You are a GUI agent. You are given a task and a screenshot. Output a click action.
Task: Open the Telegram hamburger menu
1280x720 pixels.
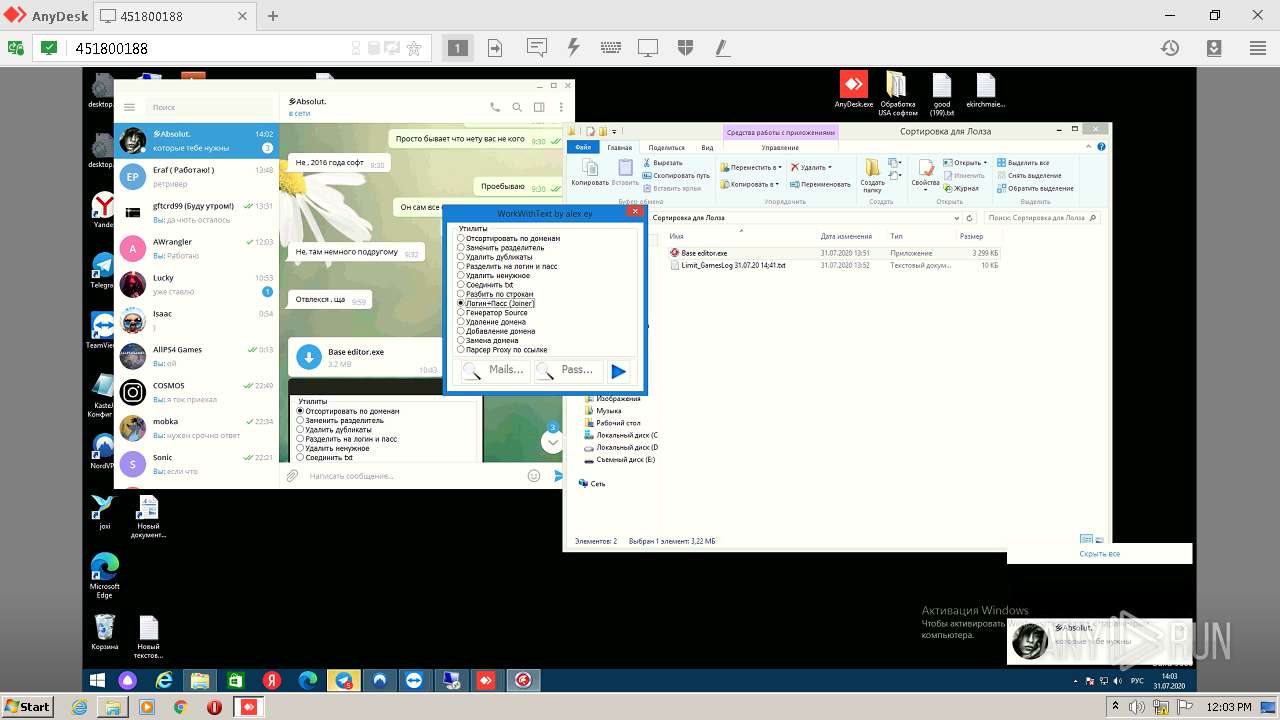(129, 107)
